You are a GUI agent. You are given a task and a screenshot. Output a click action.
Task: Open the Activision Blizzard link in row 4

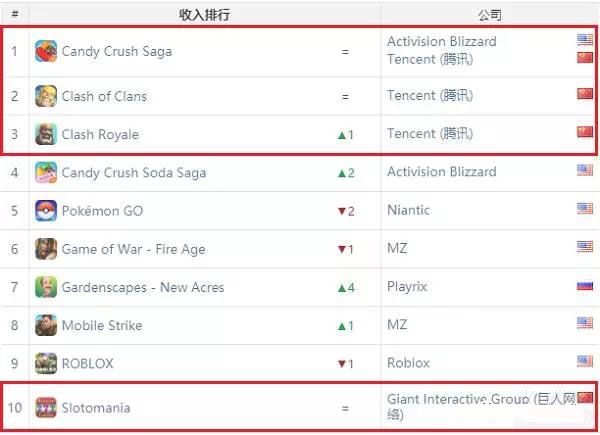(x=442, y=172)
